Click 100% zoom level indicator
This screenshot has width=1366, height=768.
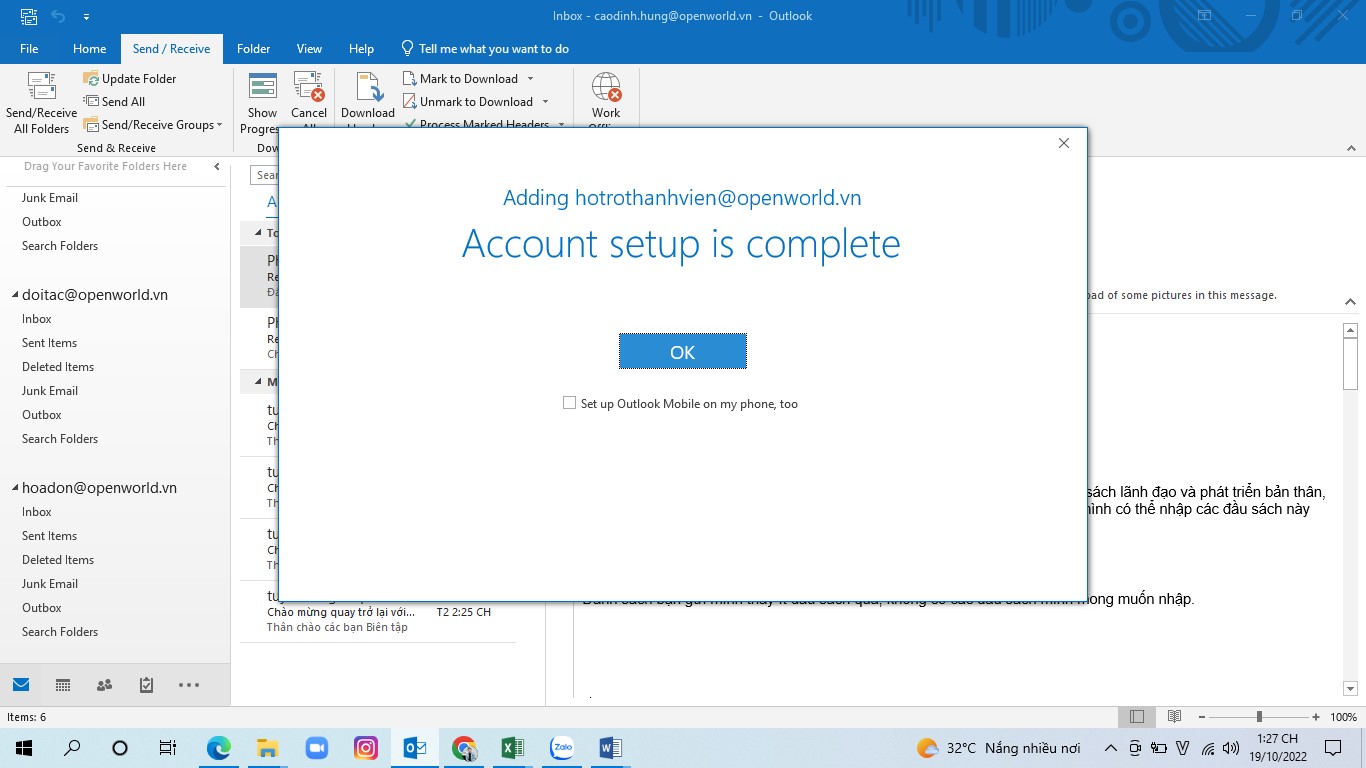pyautogui.click(x=1344, y=717)
